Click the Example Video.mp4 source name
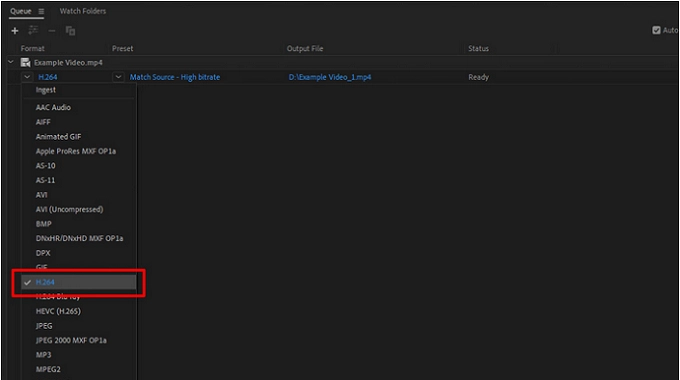This screenshot has height=380, width=680. [x=68, y=62]
